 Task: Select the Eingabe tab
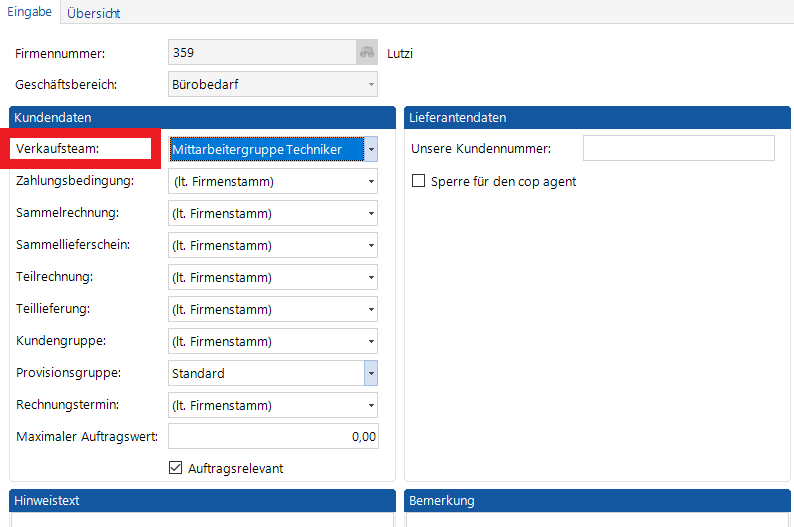(30, 12)
